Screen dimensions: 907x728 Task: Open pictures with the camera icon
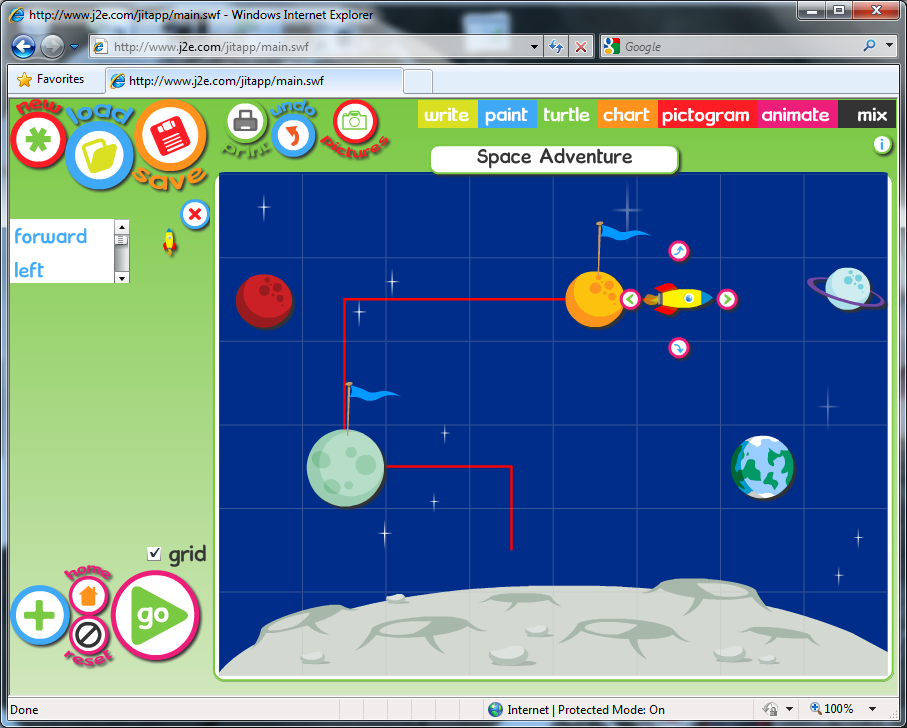pos(354,122)
